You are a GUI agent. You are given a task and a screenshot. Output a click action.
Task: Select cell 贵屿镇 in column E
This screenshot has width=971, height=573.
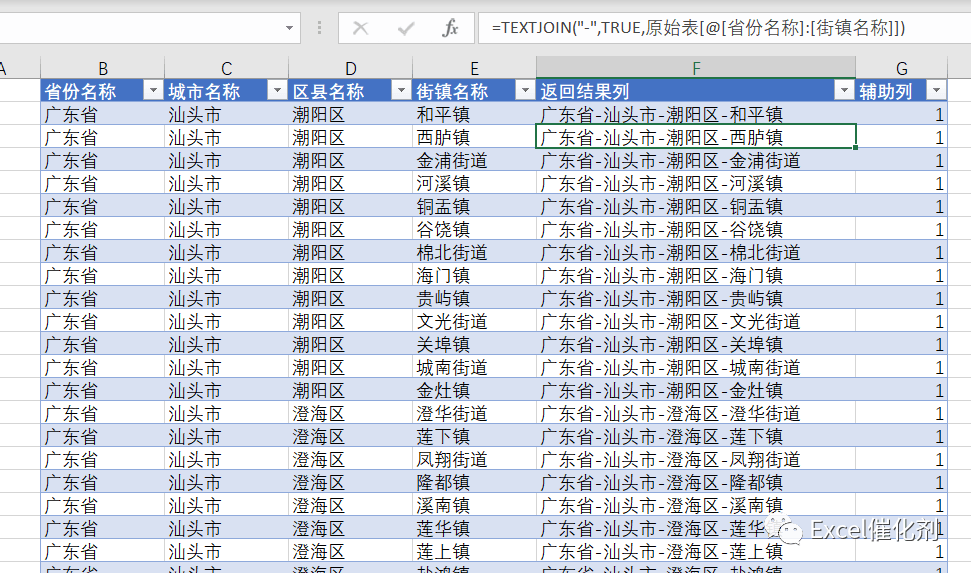474,298
